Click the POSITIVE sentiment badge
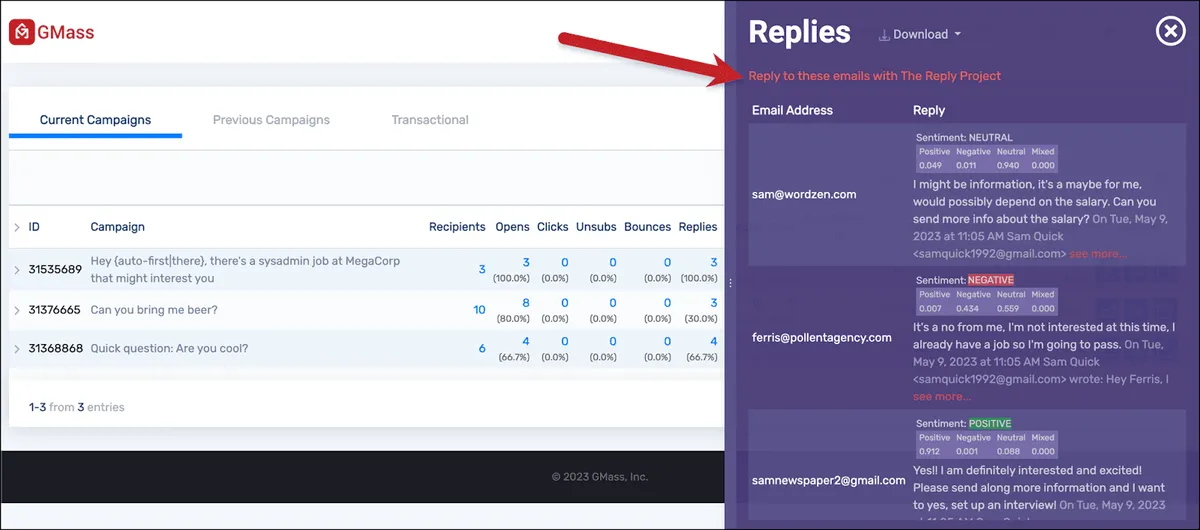 (x=990, y=424)
